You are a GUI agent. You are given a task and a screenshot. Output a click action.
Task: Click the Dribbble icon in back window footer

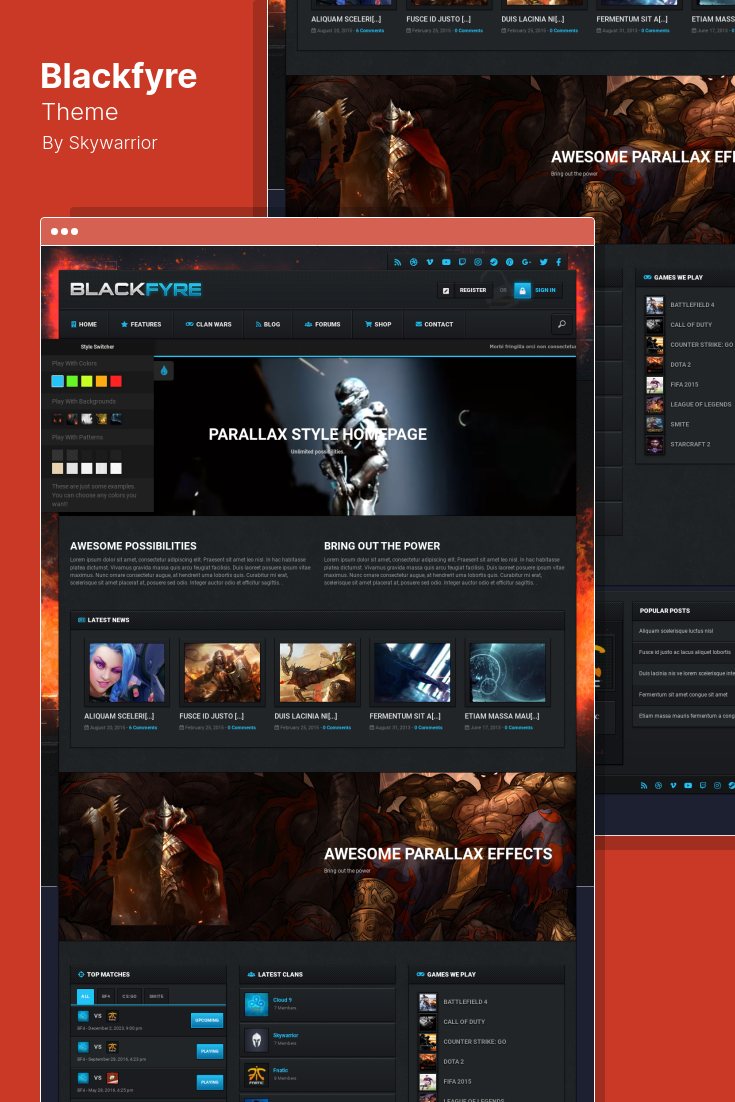pyautogui.click(x=658, y=786)
